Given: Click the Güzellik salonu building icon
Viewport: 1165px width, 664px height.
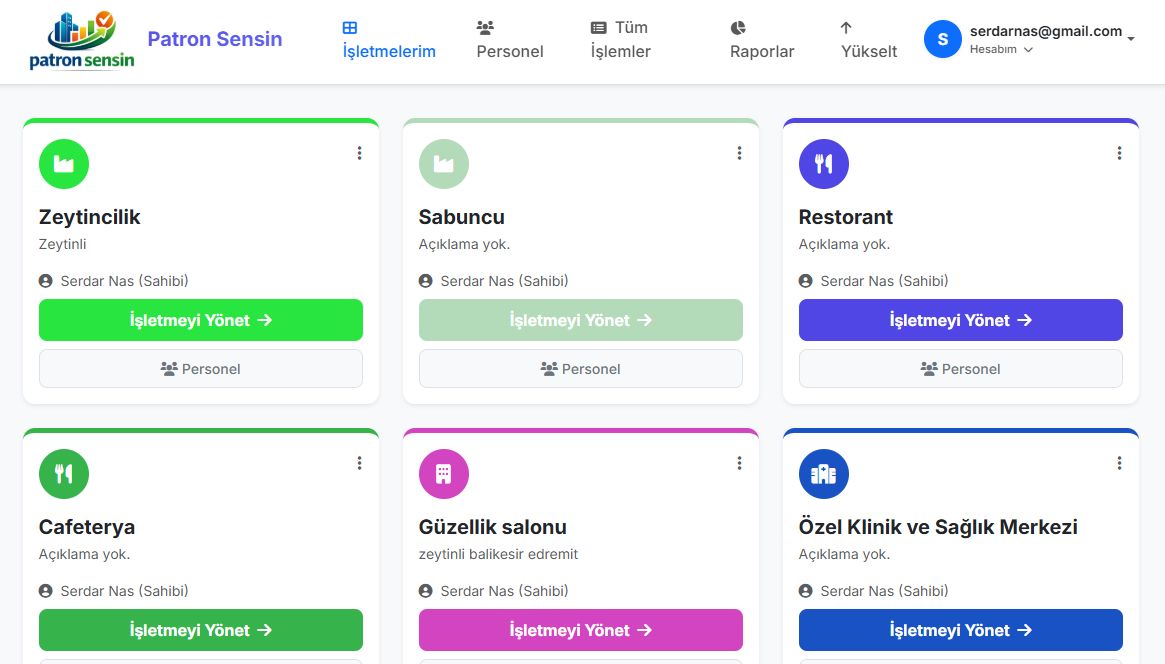Looking at the screenshot, I should coord(444,474).
